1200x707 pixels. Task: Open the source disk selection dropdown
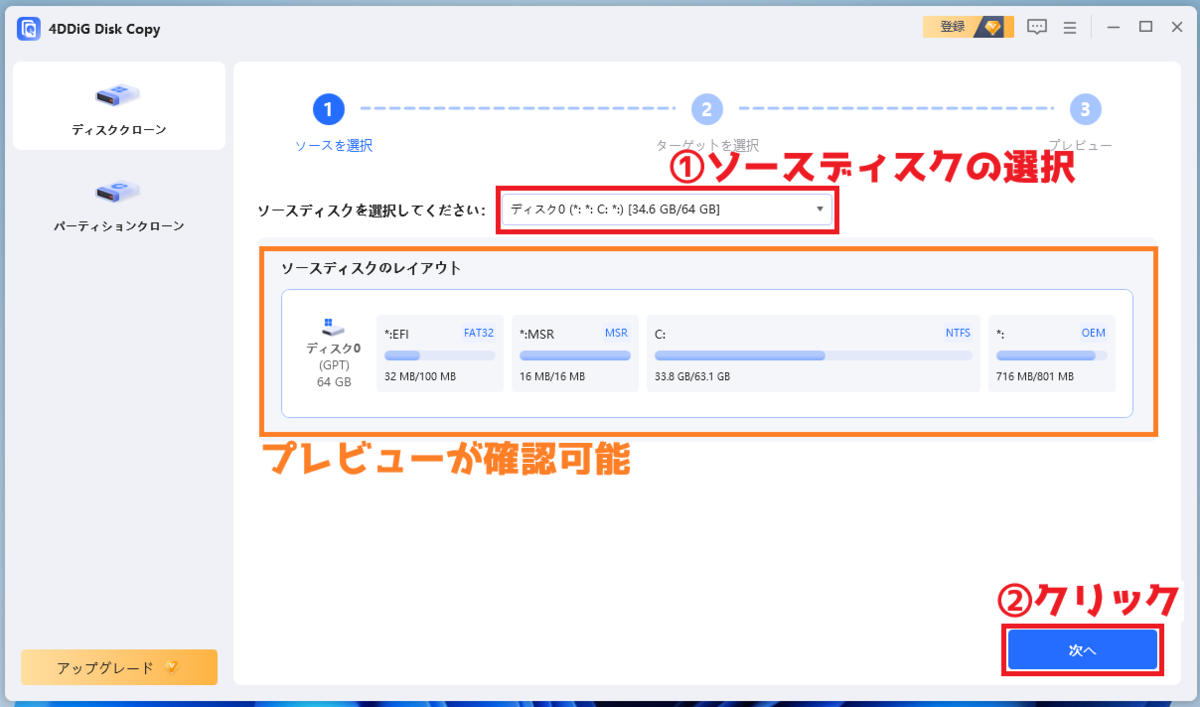(x=666, y=210)
